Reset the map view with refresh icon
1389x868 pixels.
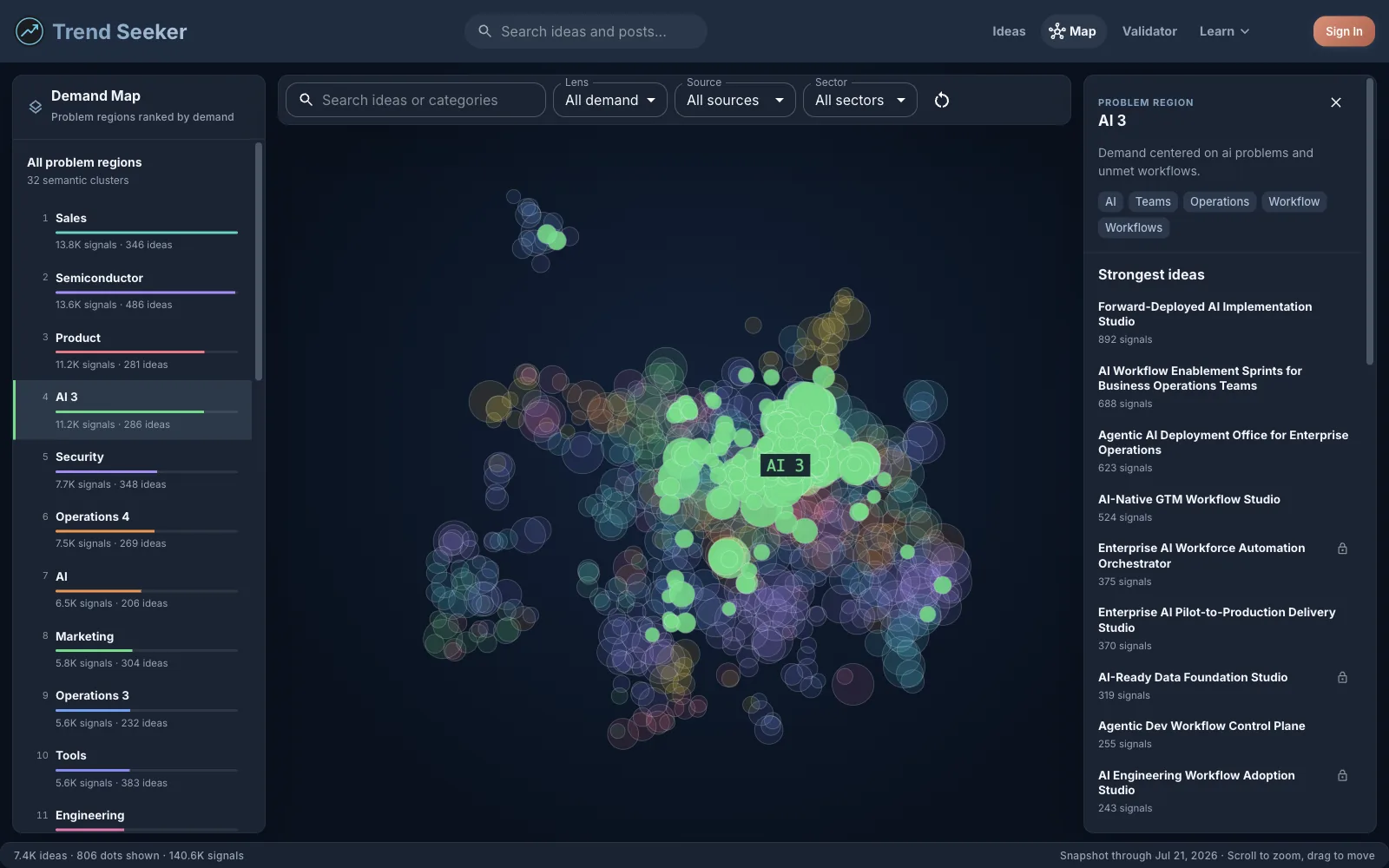[x=942, y=100]
